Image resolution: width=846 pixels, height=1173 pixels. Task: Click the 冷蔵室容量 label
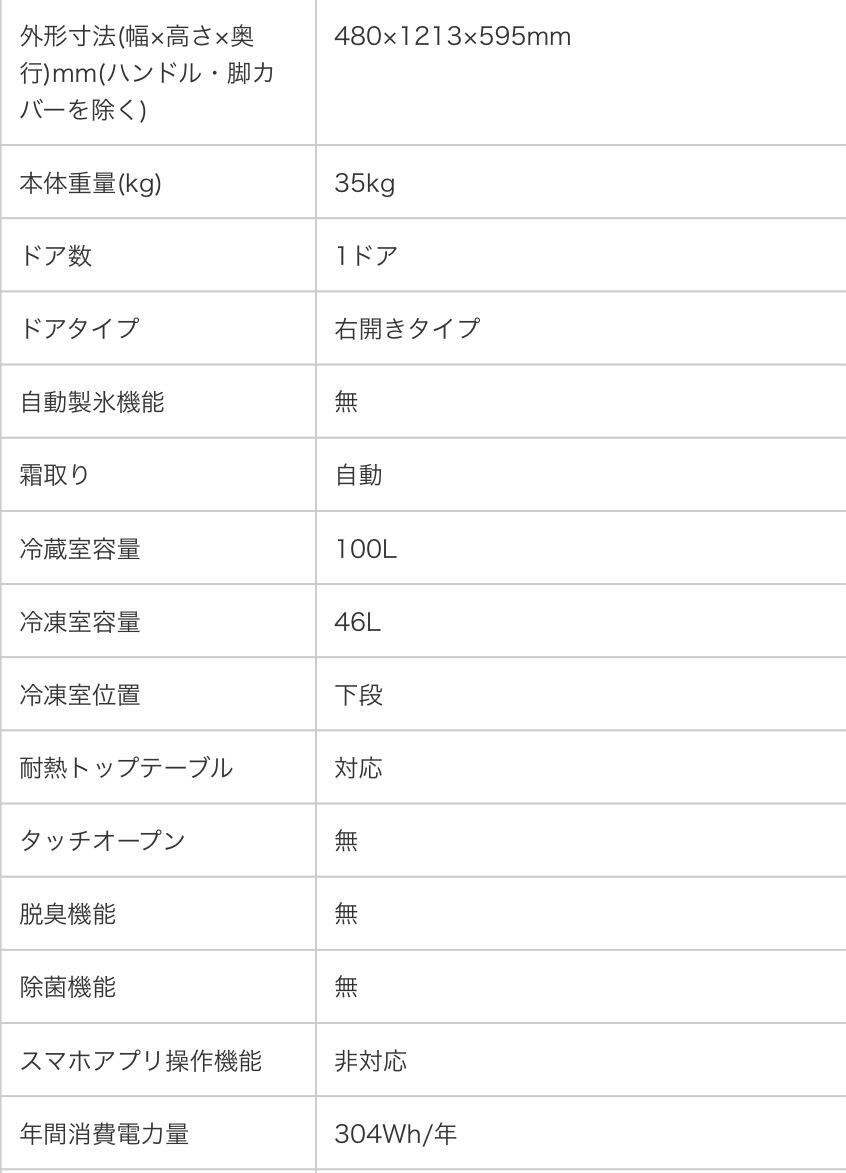80,548
